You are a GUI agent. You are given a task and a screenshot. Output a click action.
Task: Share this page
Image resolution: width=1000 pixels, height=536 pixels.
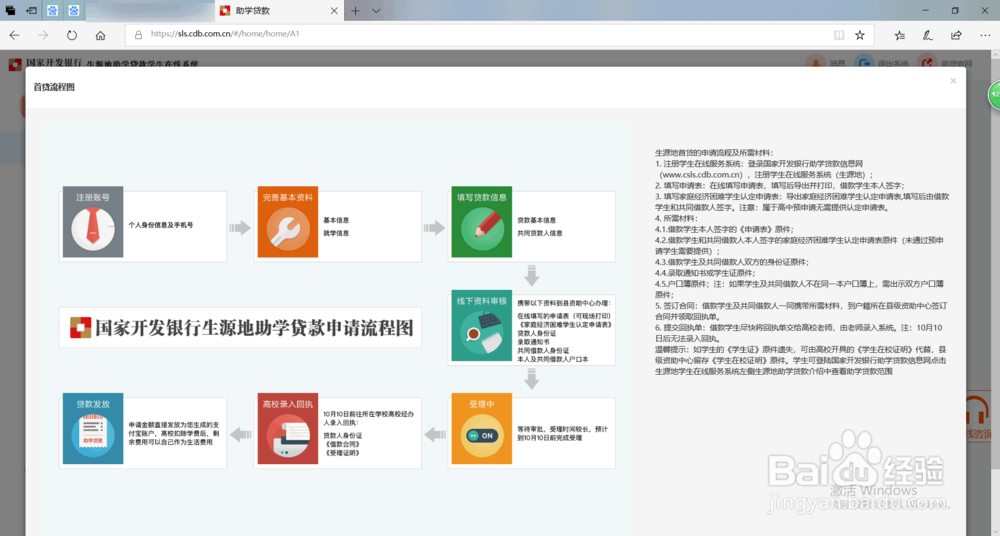click(x=956, y=35)
